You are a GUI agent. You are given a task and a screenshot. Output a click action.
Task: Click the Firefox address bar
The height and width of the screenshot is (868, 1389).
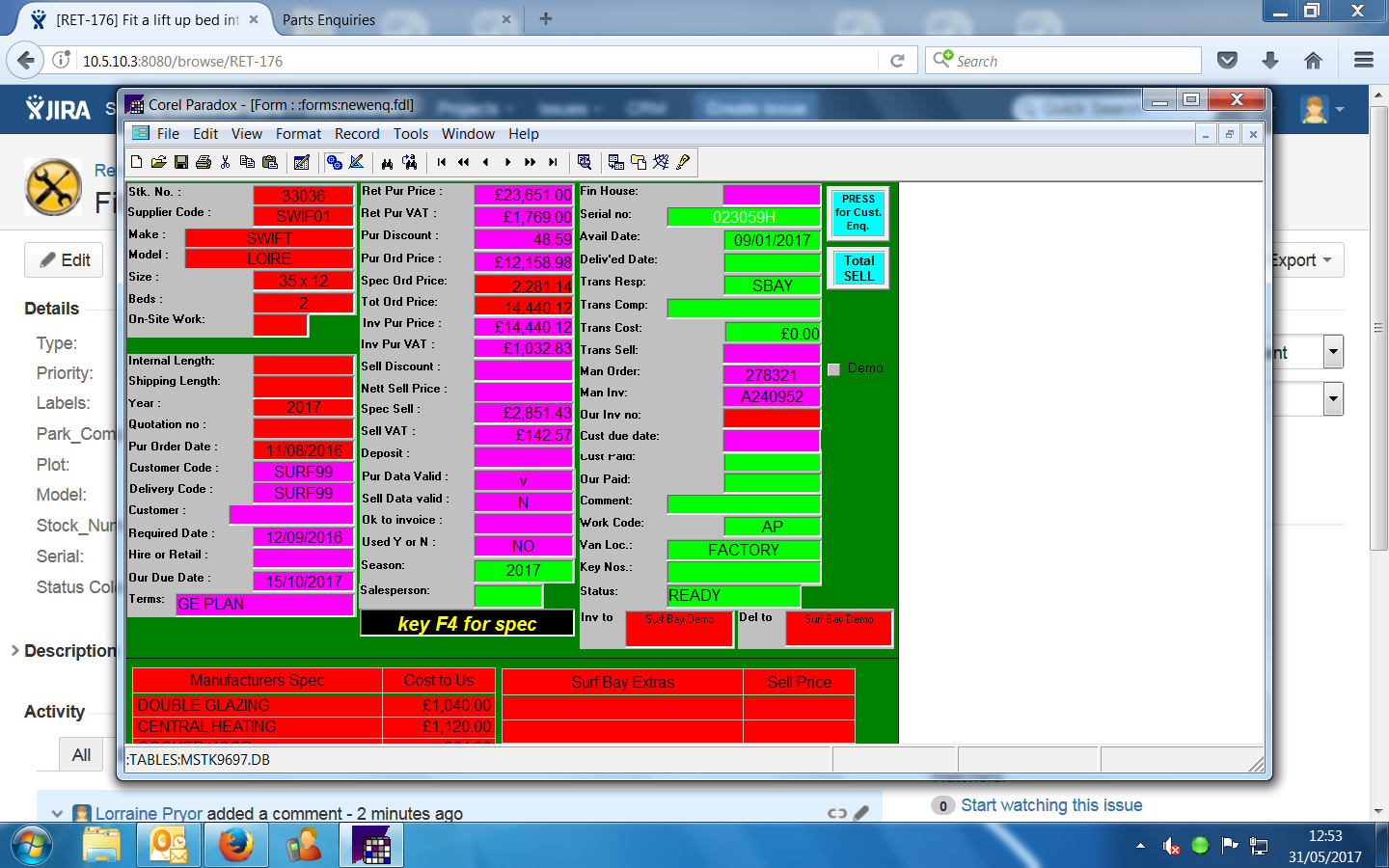click(479, 61)
